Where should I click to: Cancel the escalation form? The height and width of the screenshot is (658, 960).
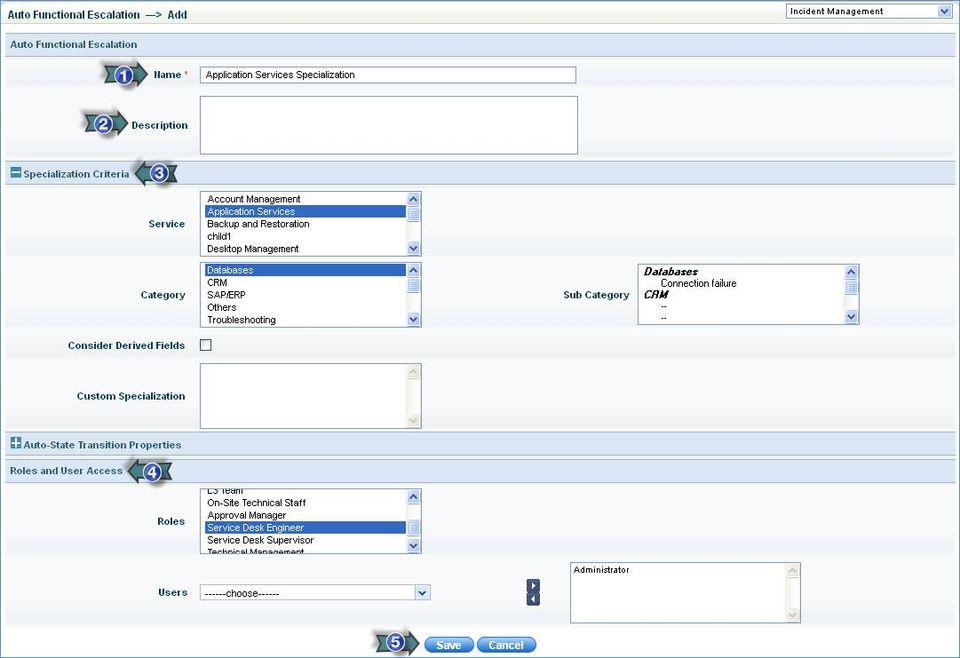[506, 645]
